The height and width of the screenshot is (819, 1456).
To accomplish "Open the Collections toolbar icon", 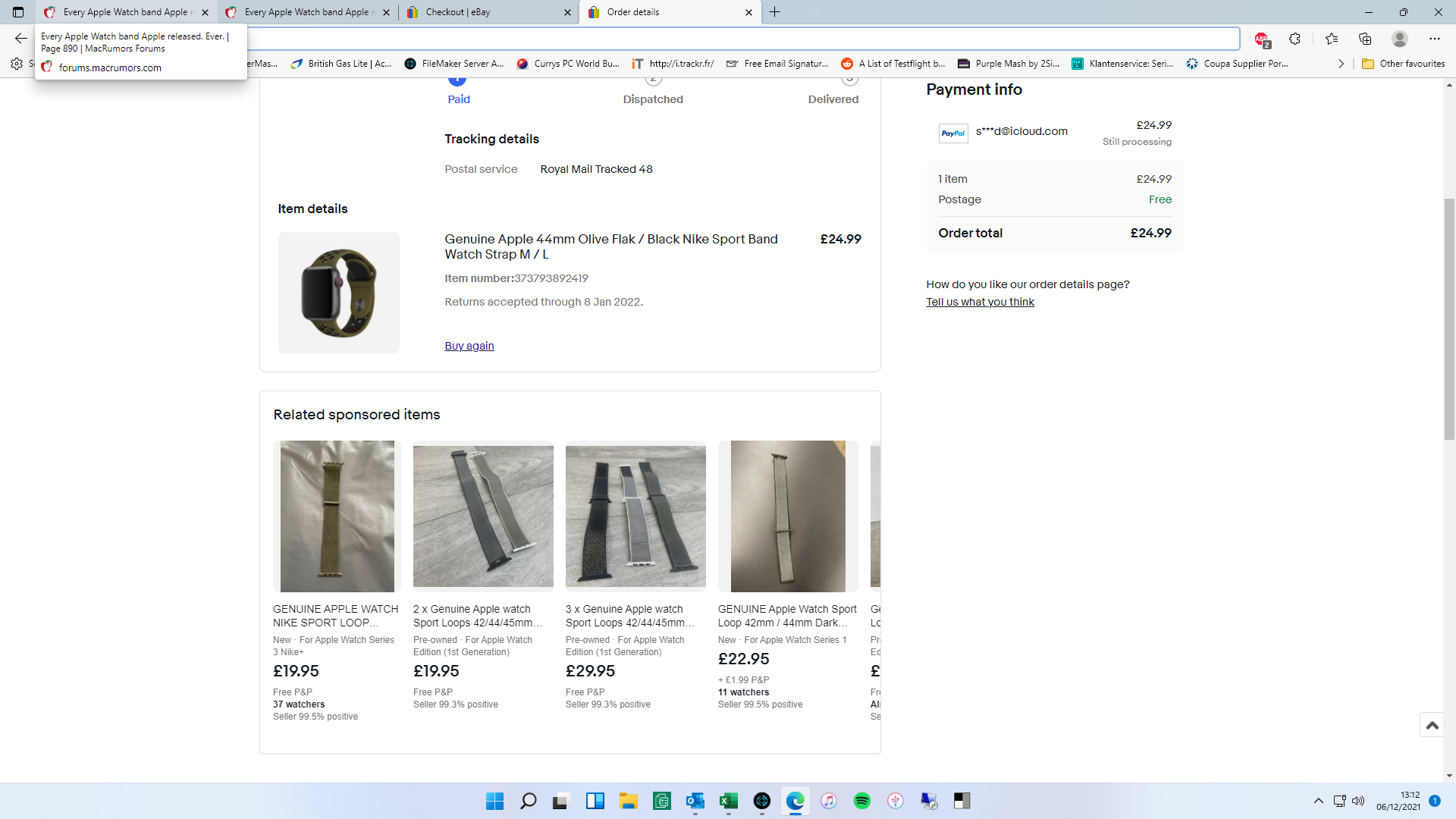I will [1365, 39].
